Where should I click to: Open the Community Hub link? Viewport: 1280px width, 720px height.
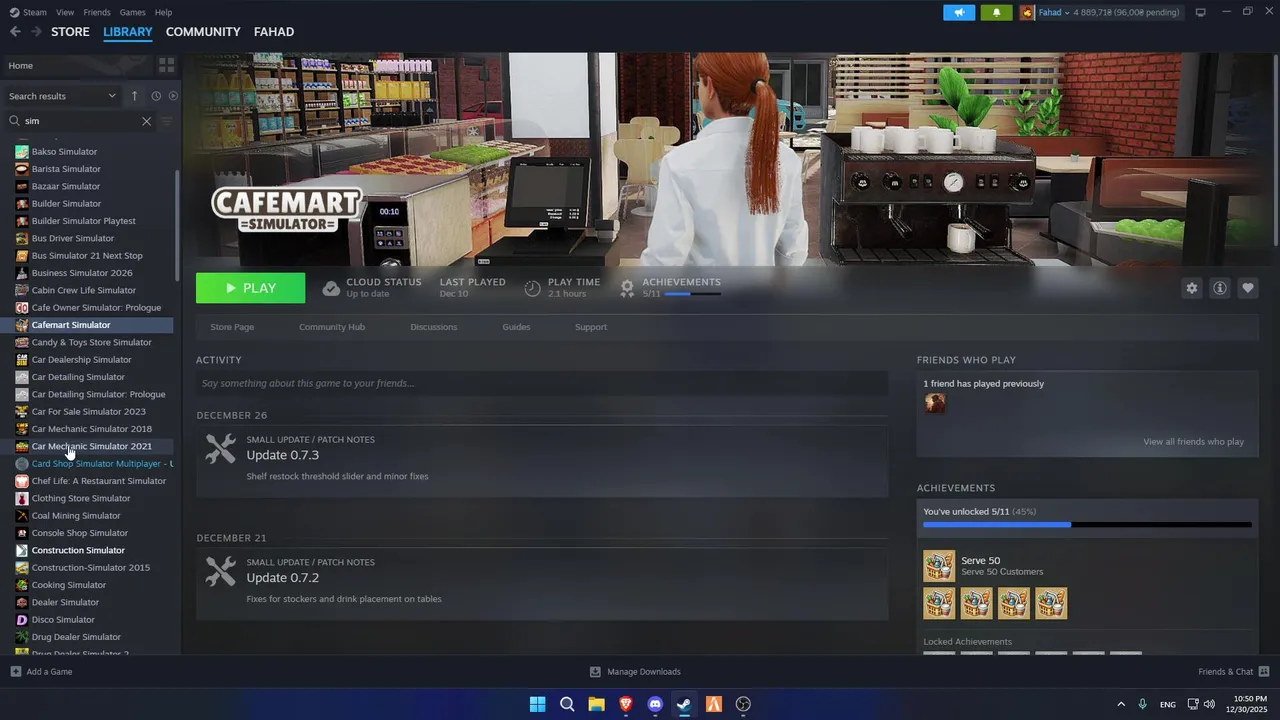[332, 327]
